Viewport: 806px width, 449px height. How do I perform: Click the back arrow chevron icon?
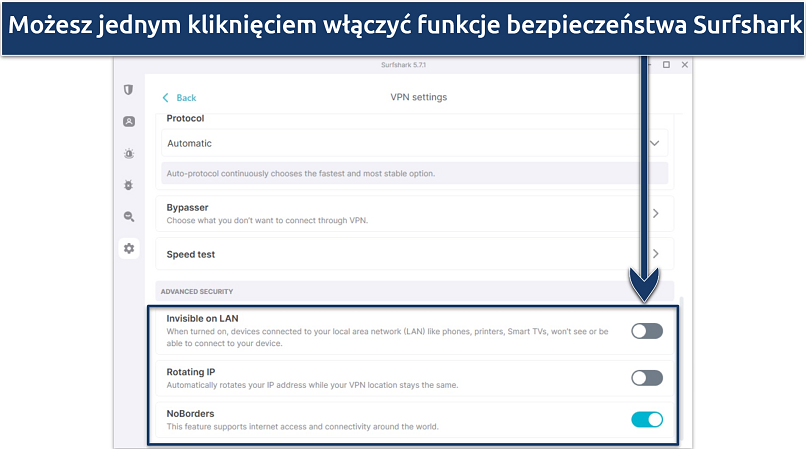click(x=166, y=98)
